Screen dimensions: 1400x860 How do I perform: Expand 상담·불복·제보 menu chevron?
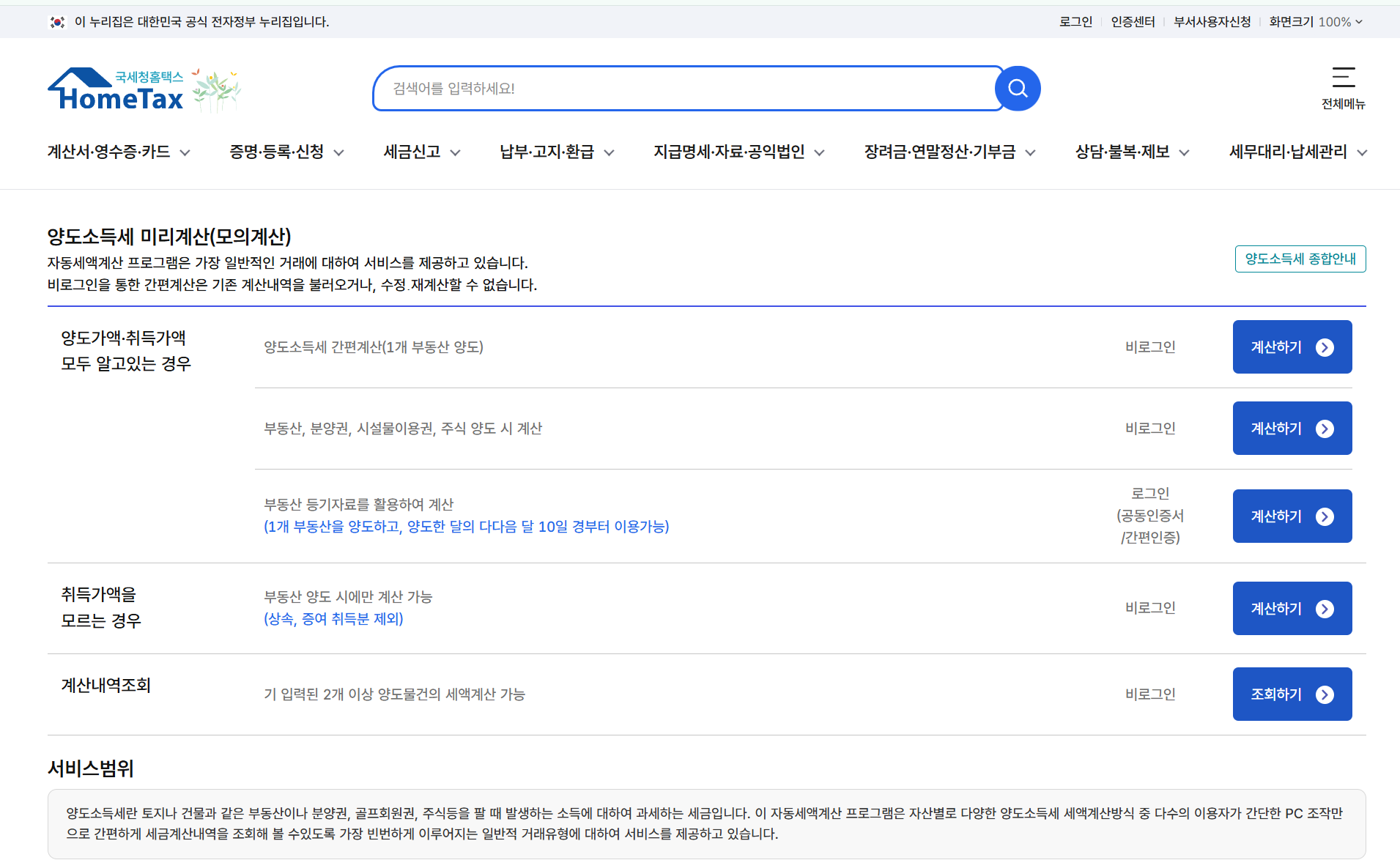click(1184, 152)
